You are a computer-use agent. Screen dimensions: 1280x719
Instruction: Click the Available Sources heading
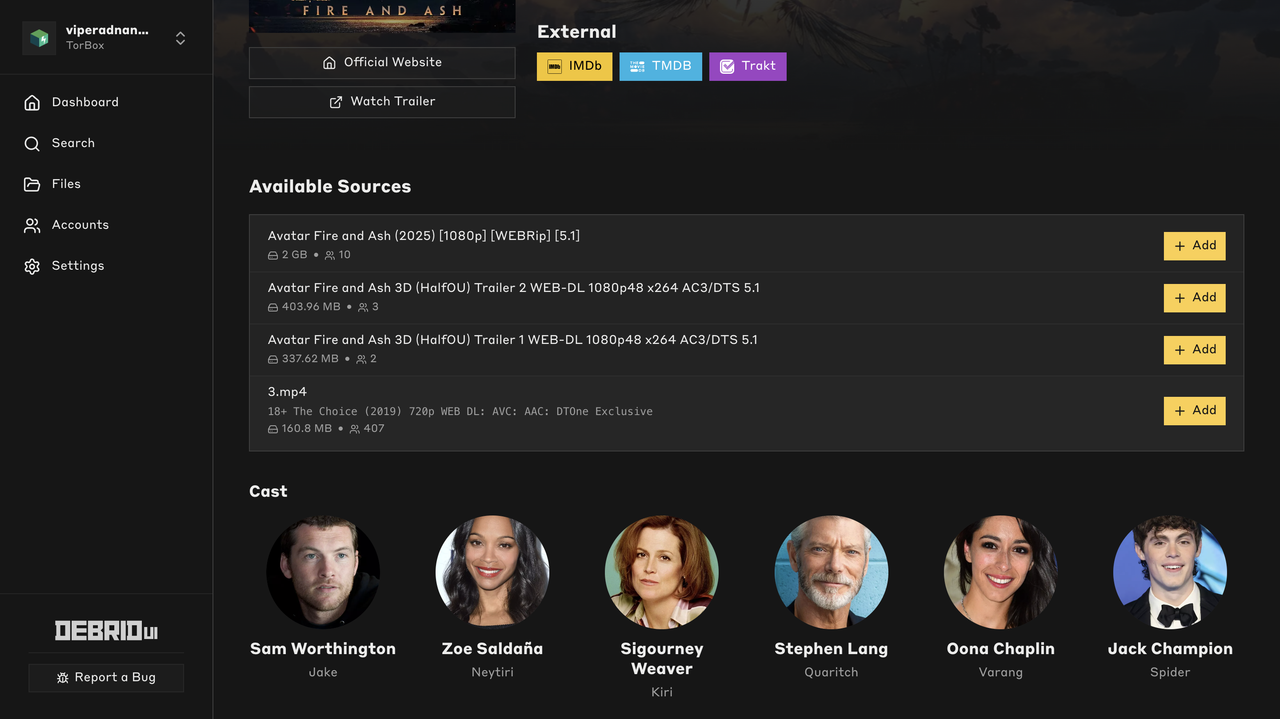pos(330,187)
